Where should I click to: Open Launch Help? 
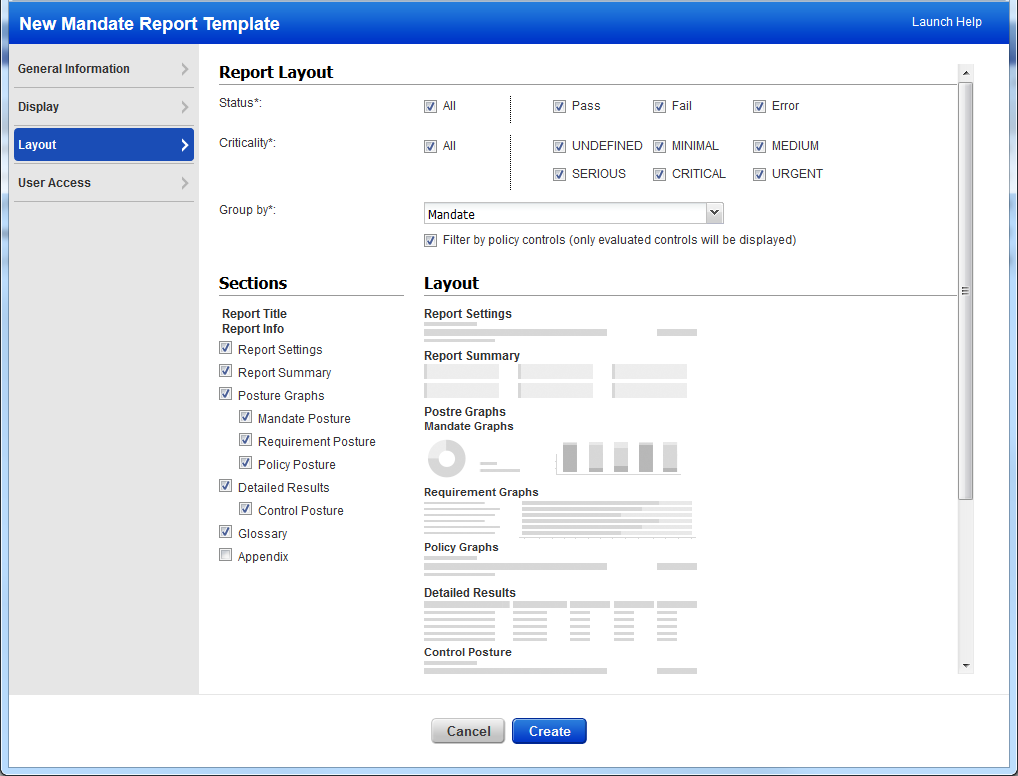946,21
